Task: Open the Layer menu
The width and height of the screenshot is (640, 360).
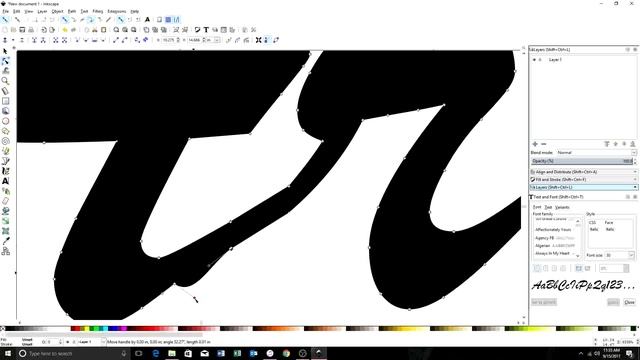Action: 42,11
